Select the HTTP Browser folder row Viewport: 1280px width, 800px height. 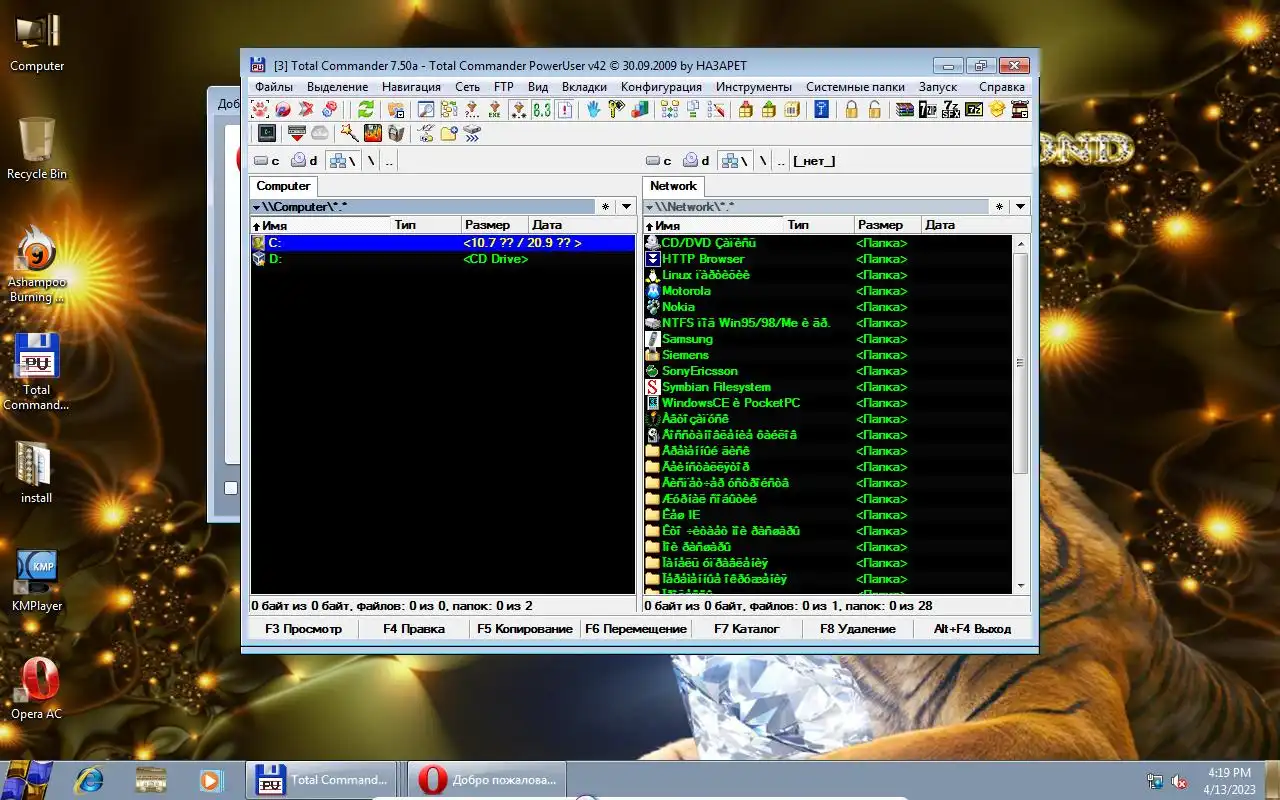point(828,259)
